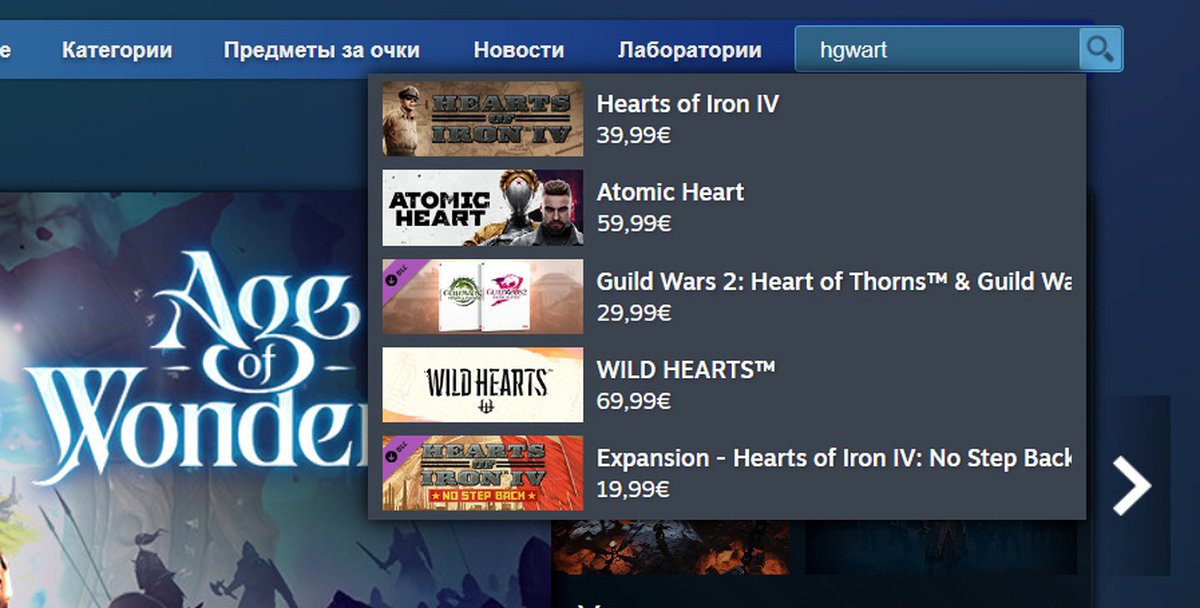Click the search field containing 'hgwart'
This screenshot has height=608, width=1200.
coord(937,49)
